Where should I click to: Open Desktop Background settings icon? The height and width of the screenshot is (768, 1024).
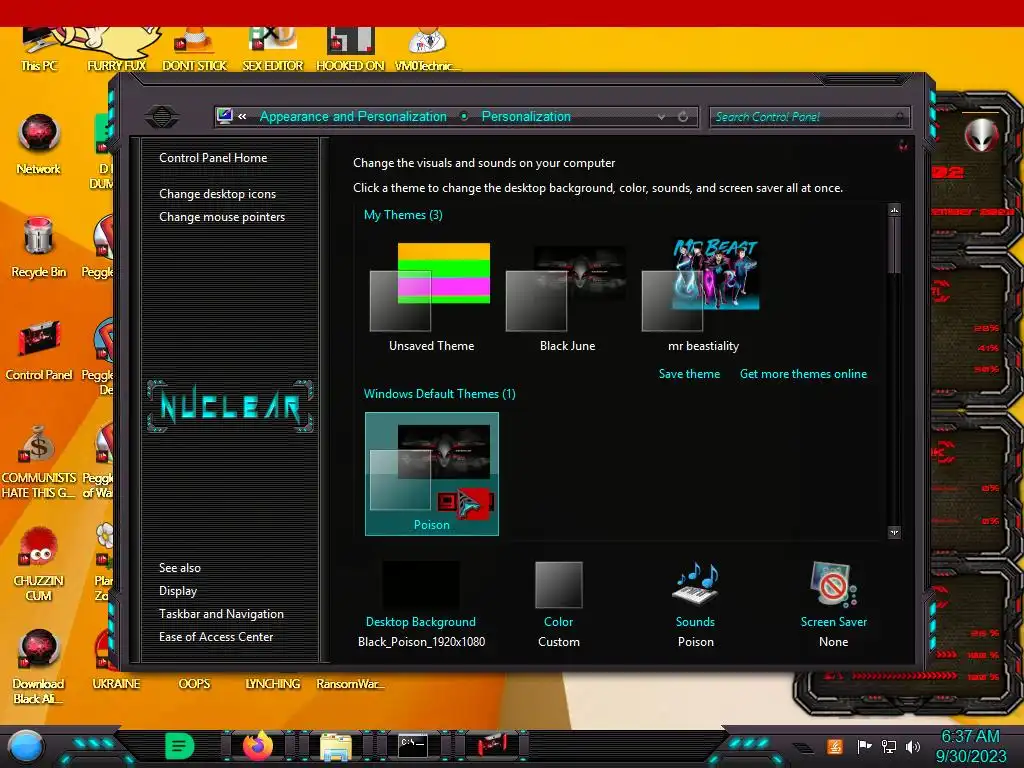(x=421, y=585)
